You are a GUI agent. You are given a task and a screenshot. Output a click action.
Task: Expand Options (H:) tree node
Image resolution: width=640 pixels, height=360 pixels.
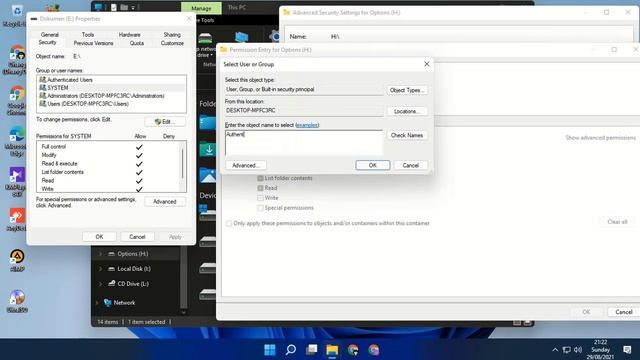coord(100,254)
